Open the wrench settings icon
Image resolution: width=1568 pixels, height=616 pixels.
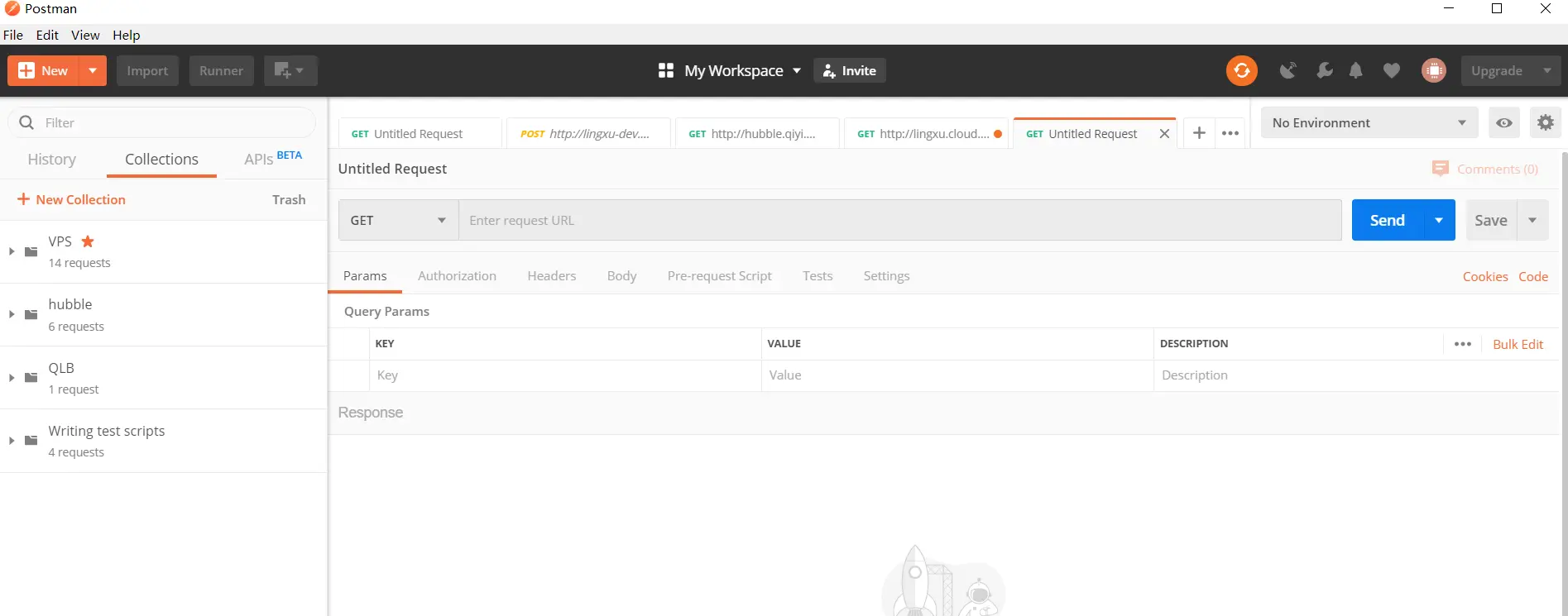(1324, 71)
